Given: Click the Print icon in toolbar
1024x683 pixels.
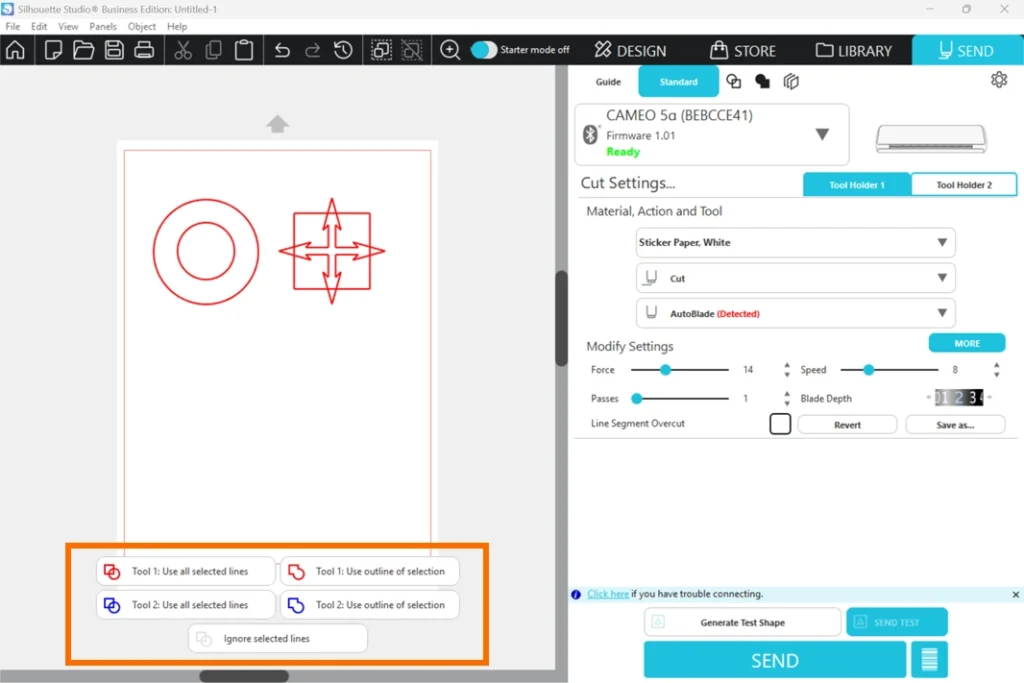Looking at the screenshot, I should tap(145, 50).
